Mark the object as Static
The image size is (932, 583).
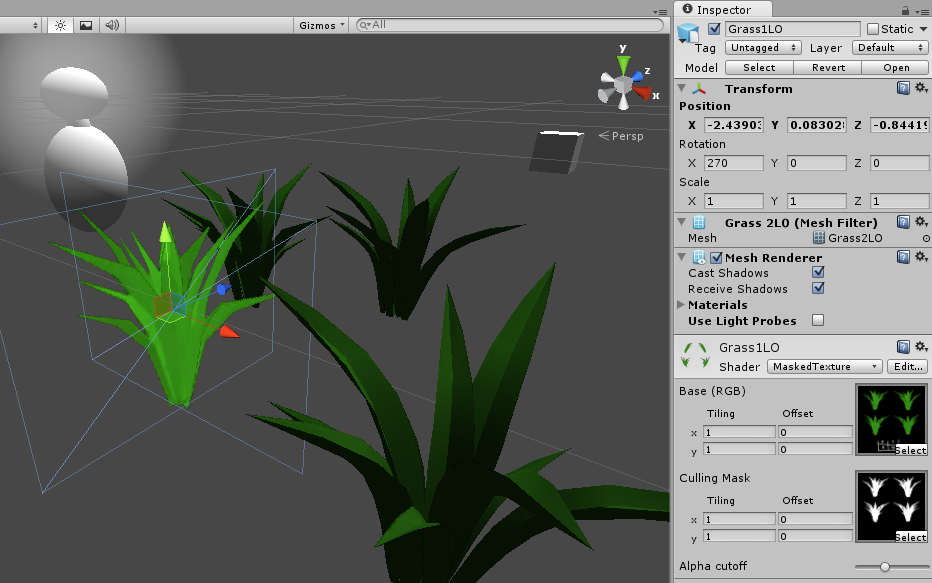tap(873, 30)
